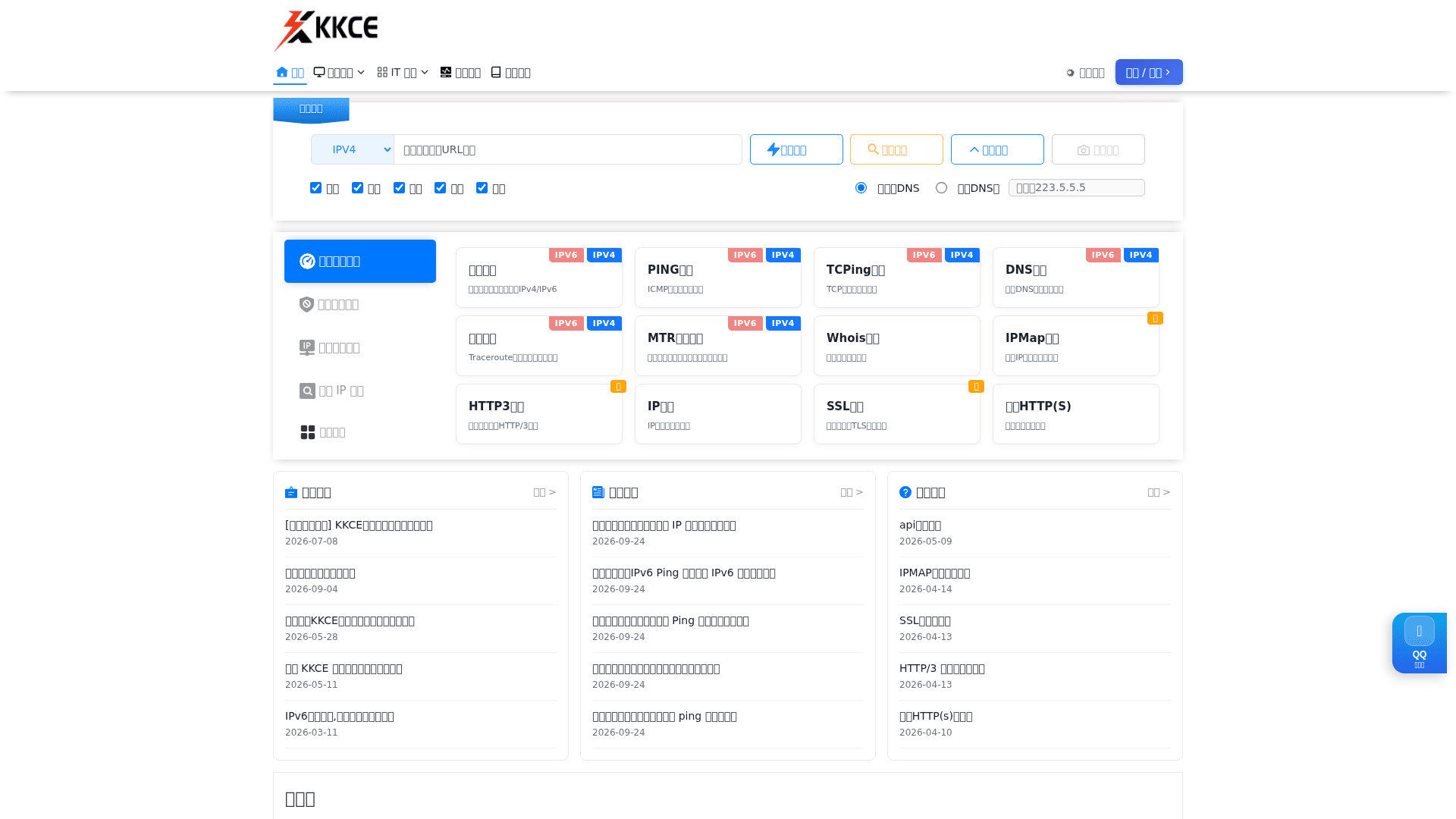Click the custom DNS 223.5.5.5 field
The height and width of the screenshot is (819, 1456).
point(1077,187)
